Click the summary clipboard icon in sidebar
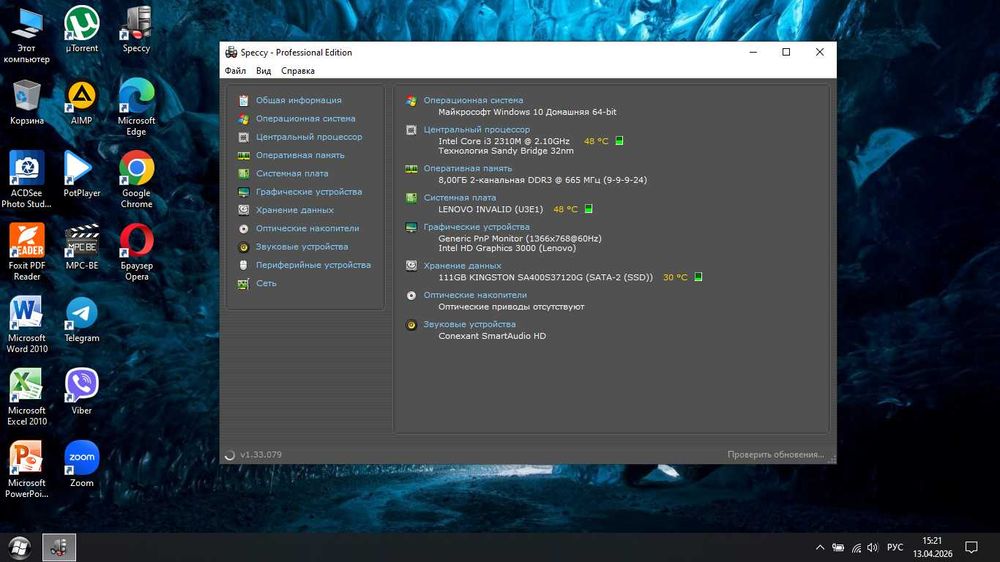The image size is (1000, 562). click(x=244, y=101)
